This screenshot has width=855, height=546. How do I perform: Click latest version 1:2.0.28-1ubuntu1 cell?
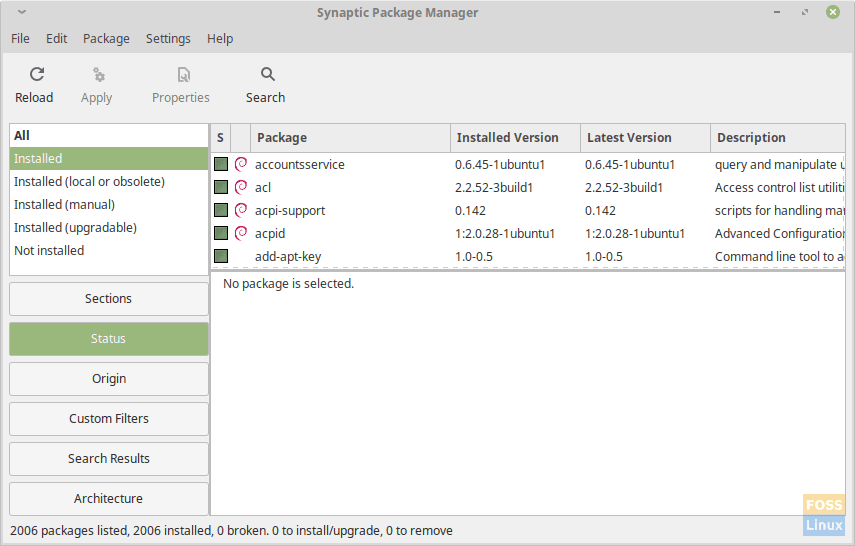pos(635,233)
